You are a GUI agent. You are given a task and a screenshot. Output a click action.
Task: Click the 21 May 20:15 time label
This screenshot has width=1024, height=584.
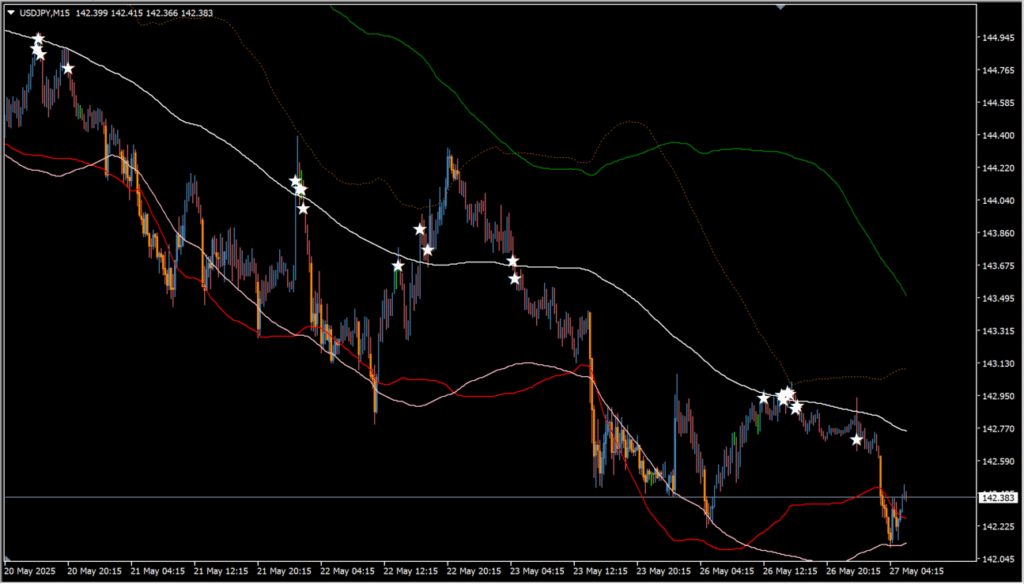pyautogui.click(x=284, y=570)
